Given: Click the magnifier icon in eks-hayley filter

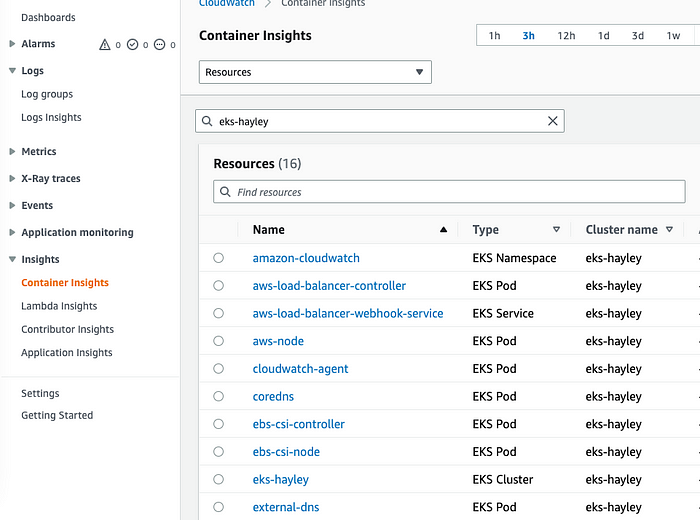Looking at the screenshot, I should 207,121.
